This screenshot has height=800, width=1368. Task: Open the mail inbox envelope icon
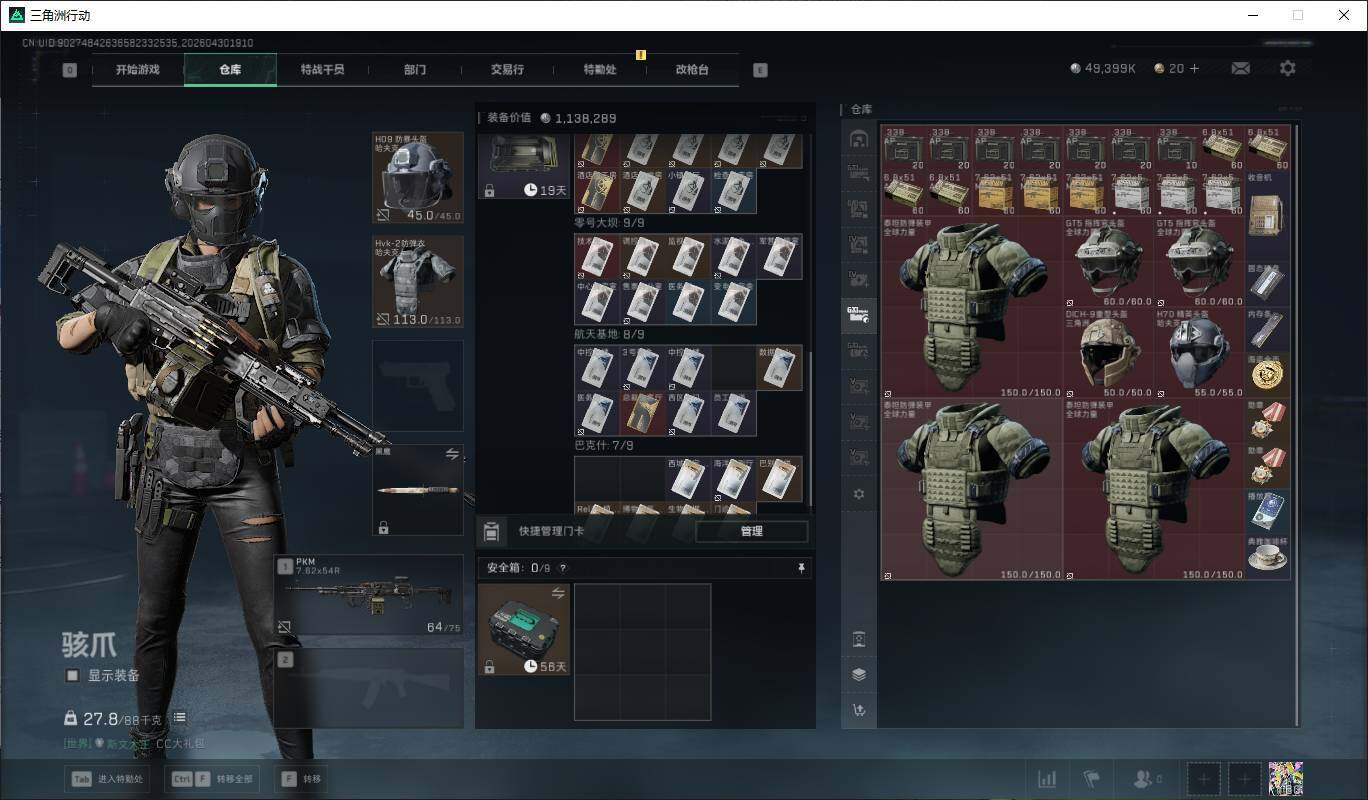tap(1240, 69)
